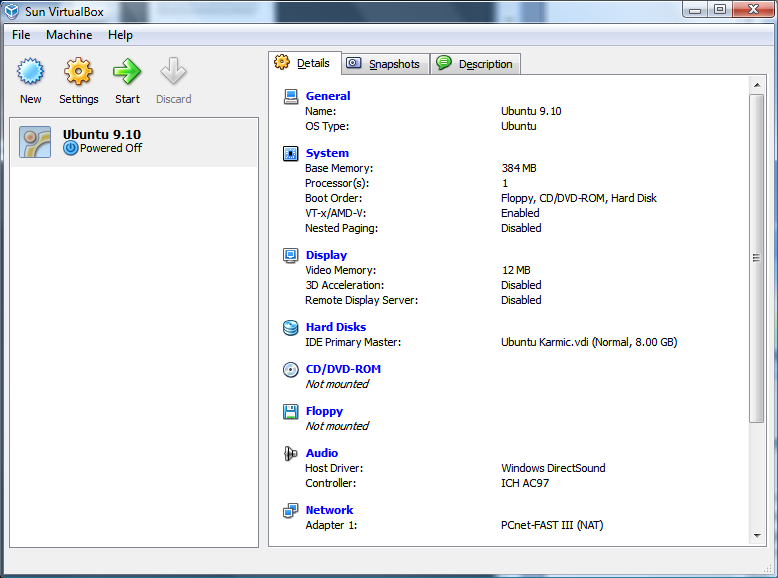Image resolution: width=778 pixels, height=578 pixels.
Task: Maximize the Sun VirtualBox window
Action: coord(720,9)
